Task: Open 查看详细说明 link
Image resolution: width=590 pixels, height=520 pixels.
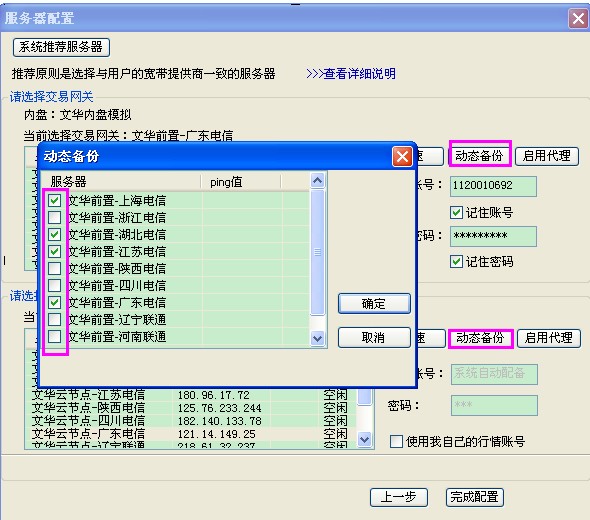Action: [351, 74]
